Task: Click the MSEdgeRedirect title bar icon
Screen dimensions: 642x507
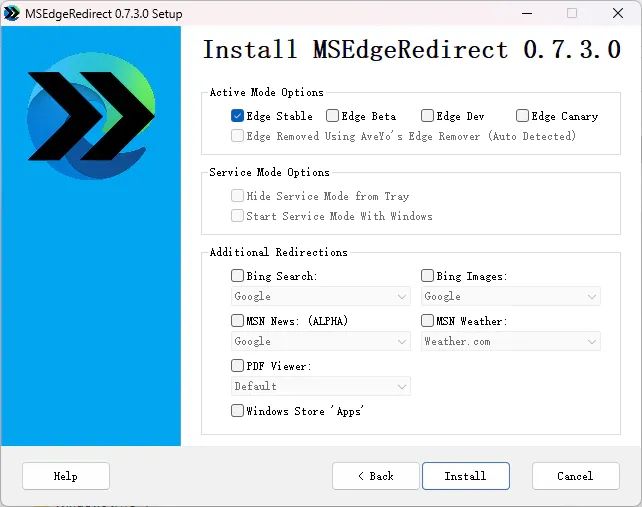Action: tap(11, 13)
